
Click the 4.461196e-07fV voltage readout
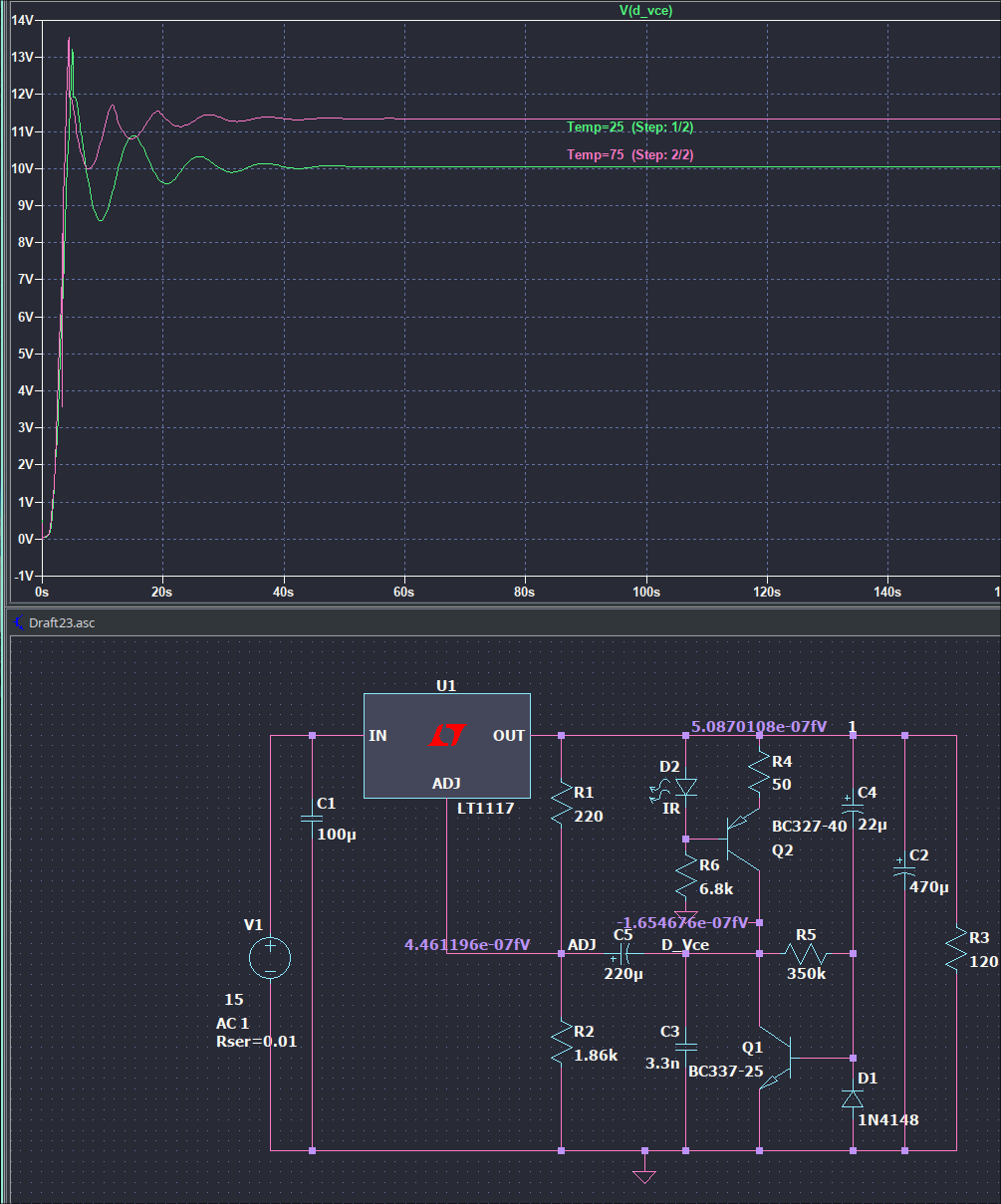pos(467,944)
